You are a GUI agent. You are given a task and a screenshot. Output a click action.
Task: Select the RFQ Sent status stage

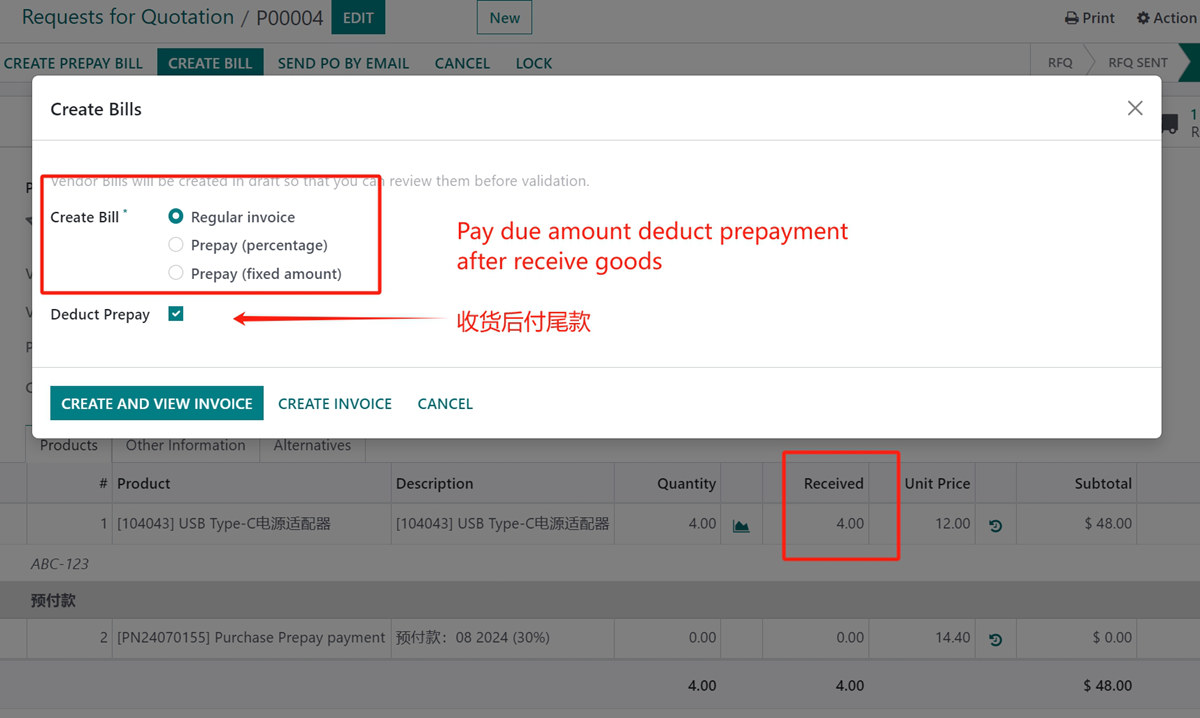1137,62
